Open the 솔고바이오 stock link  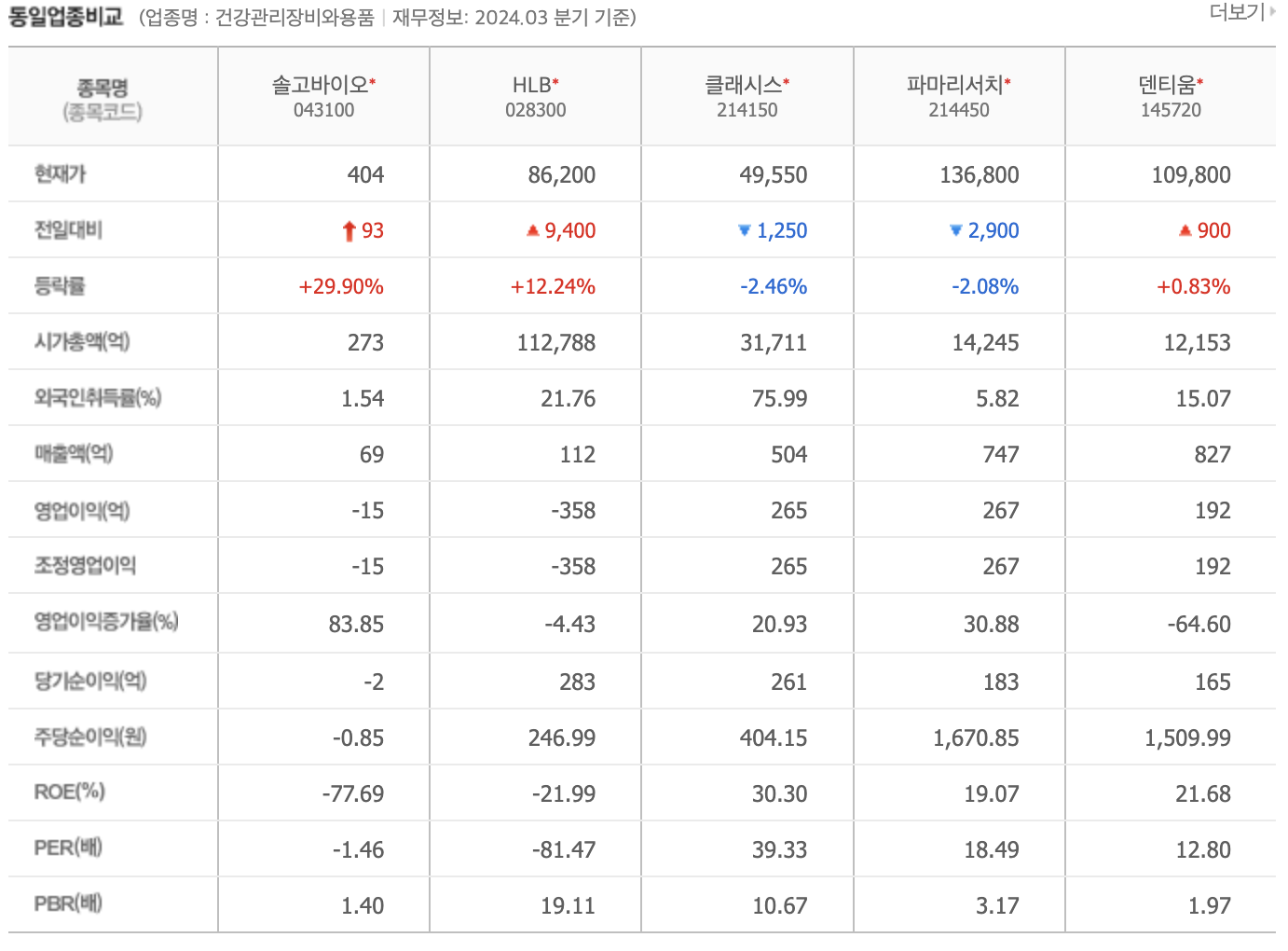[320, 85]
